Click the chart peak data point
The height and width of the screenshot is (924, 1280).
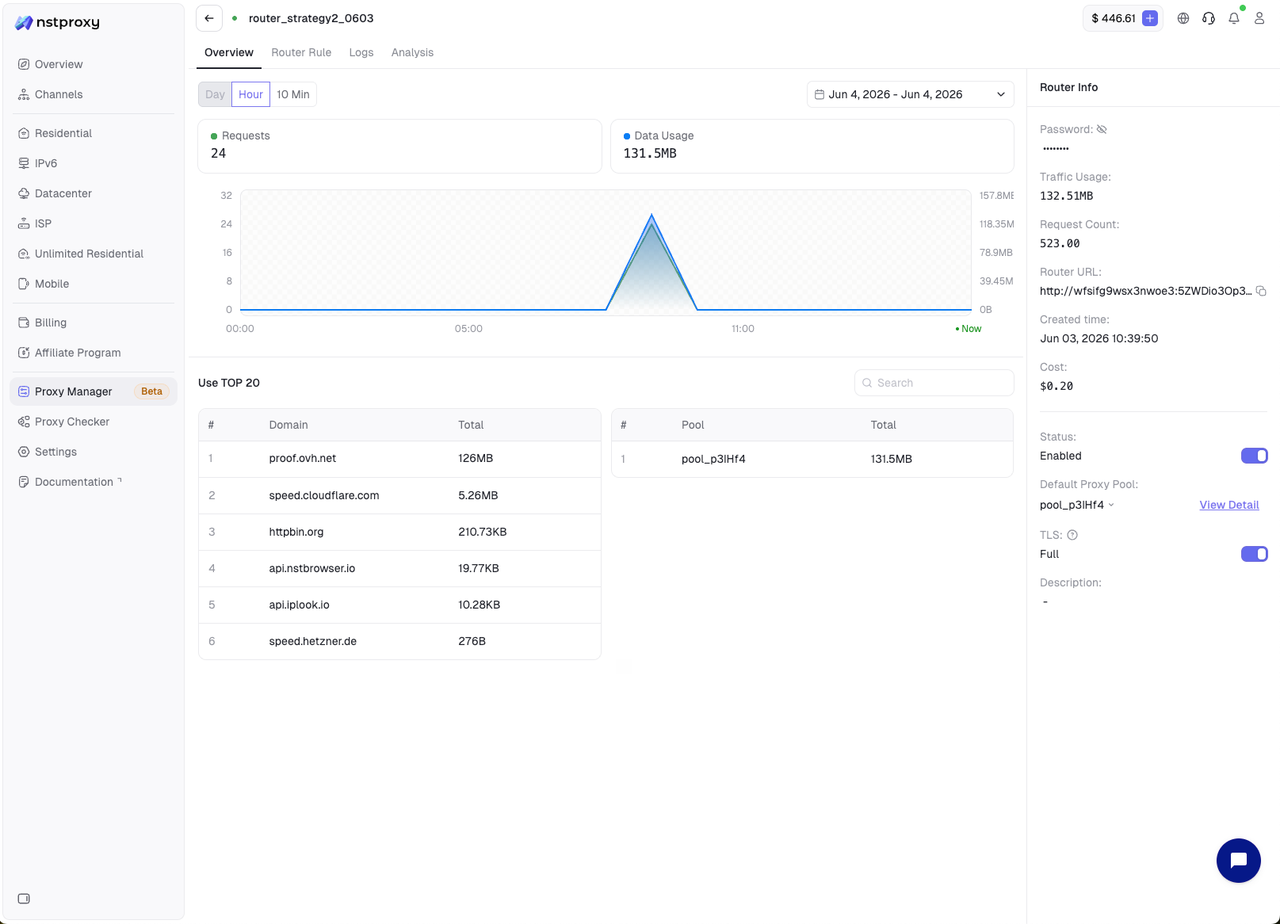point(652,215)
